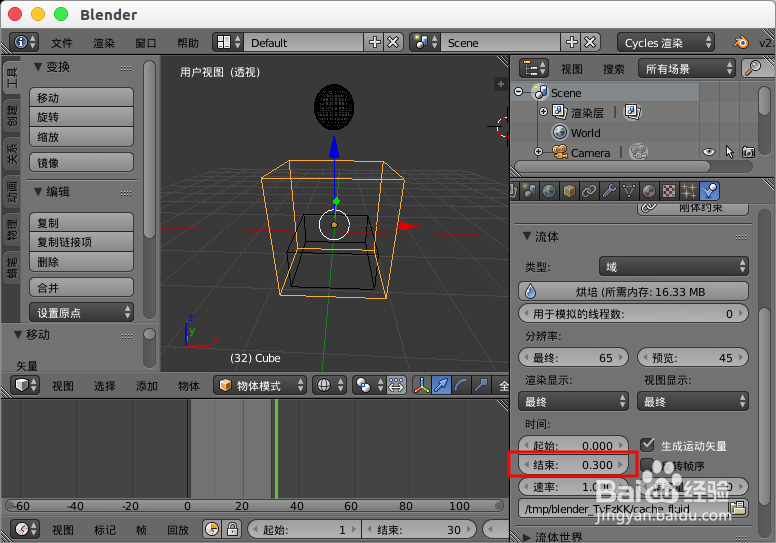Toggle Camera selectability cursor icon
The image size is (776, 543).
[729, 152]
